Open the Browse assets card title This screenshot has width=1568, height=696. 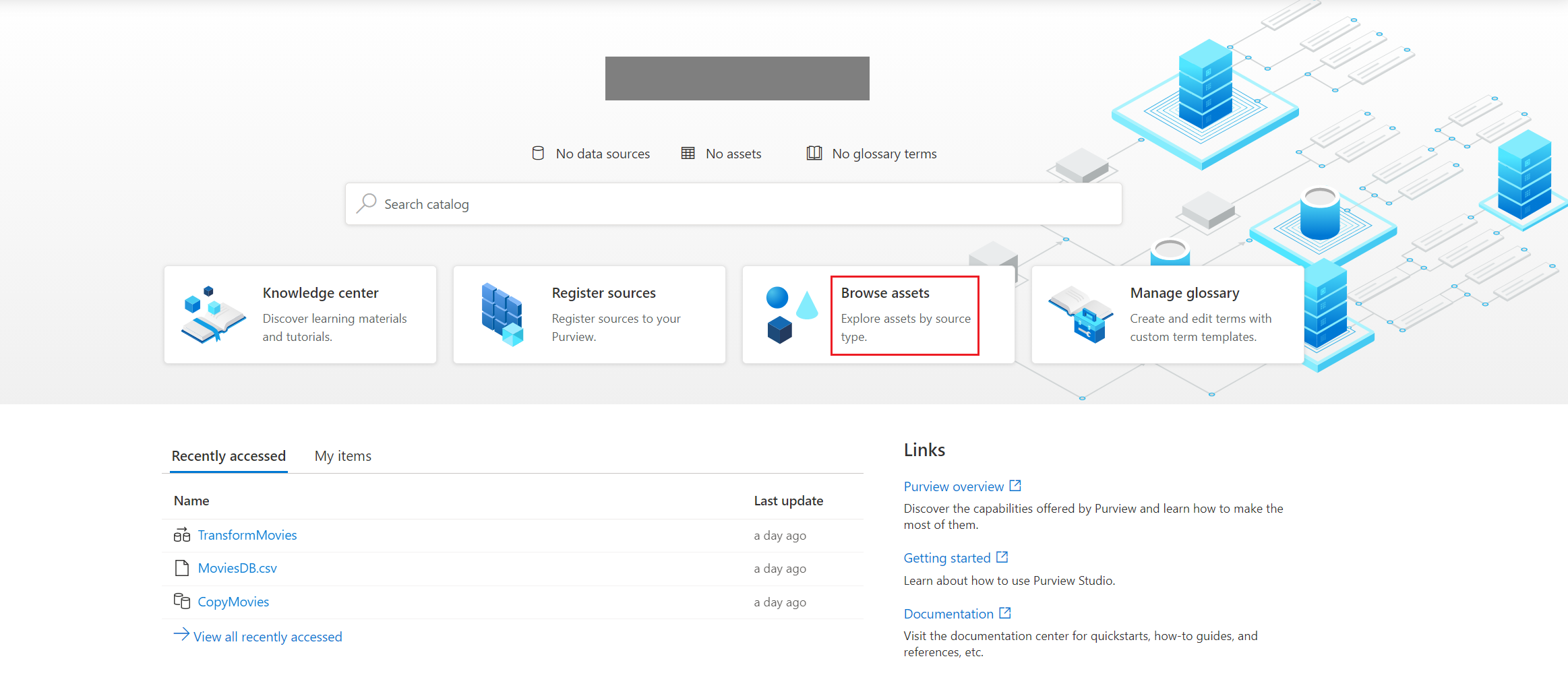click(x=885, y=293)
